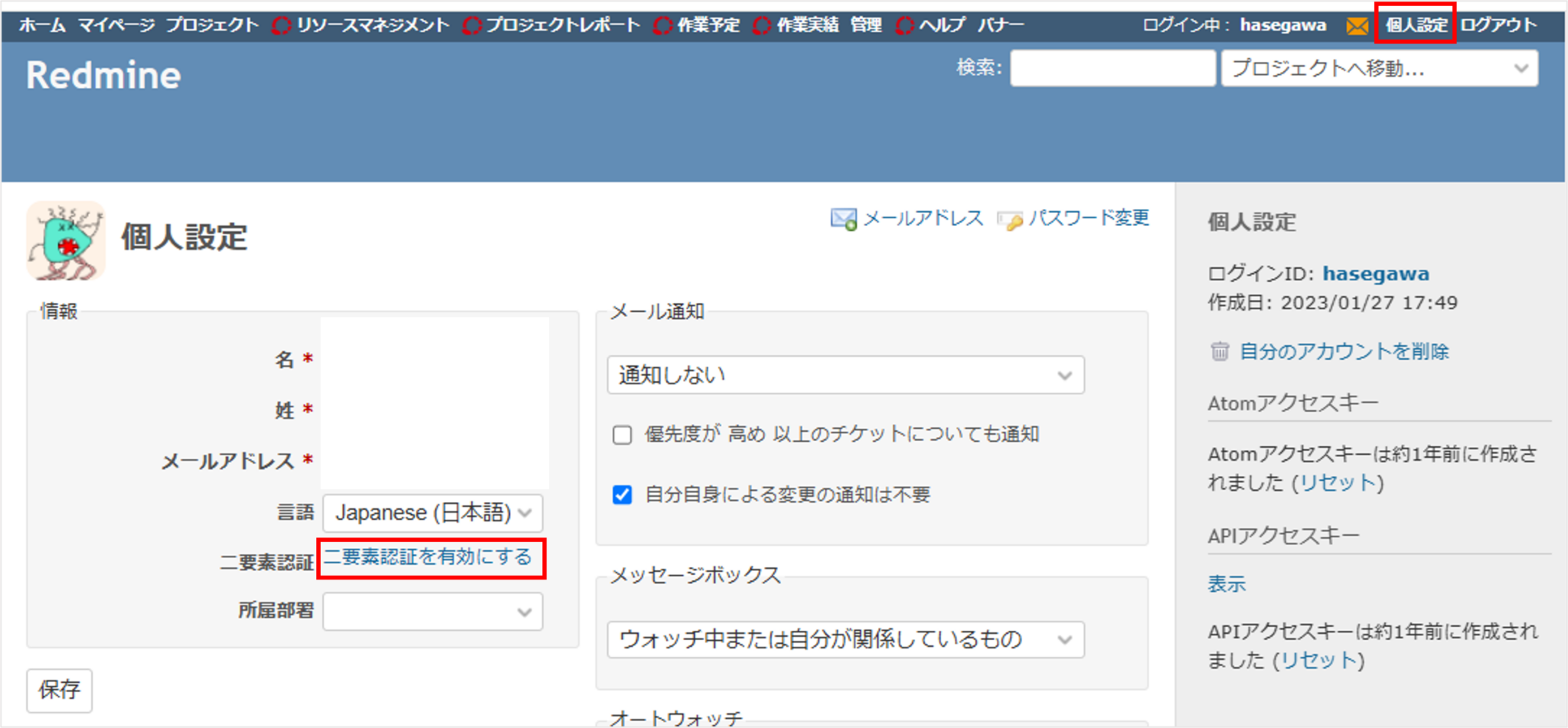Viewport: 1568px width, 728px height.
Task: Enable two-factor authentication via 二要素認証を有効にする link
Action: pos(429,558)
